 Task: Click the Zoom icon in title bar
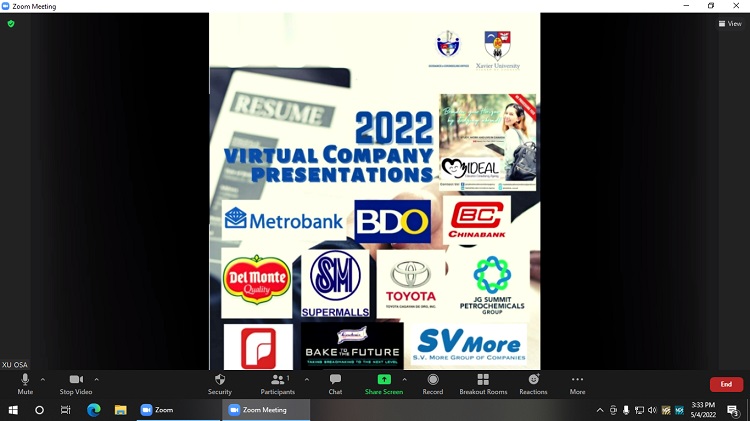coord(5,6)
